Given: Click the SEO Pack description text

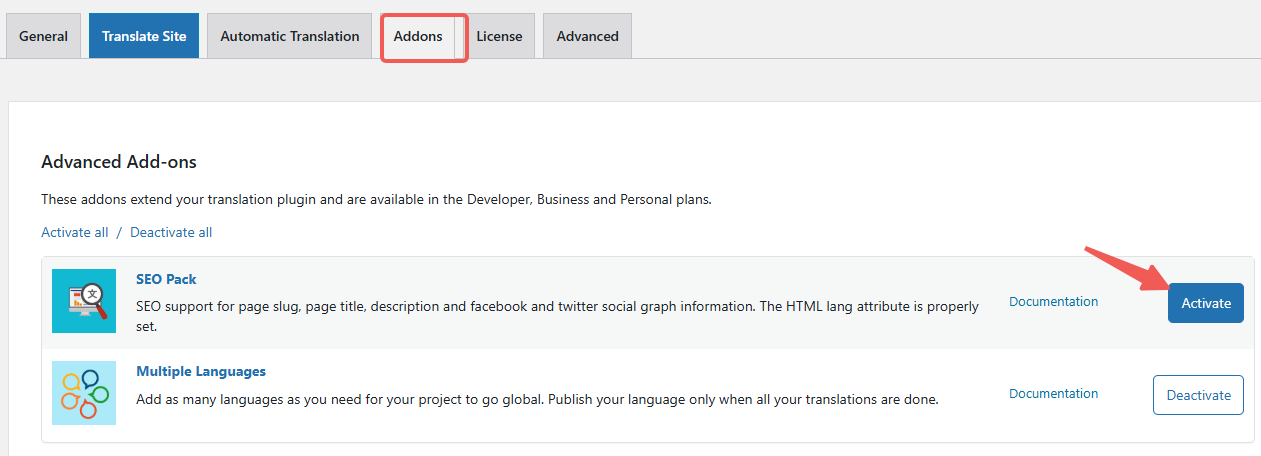Looking at the screenshot, I should point(556,308).
